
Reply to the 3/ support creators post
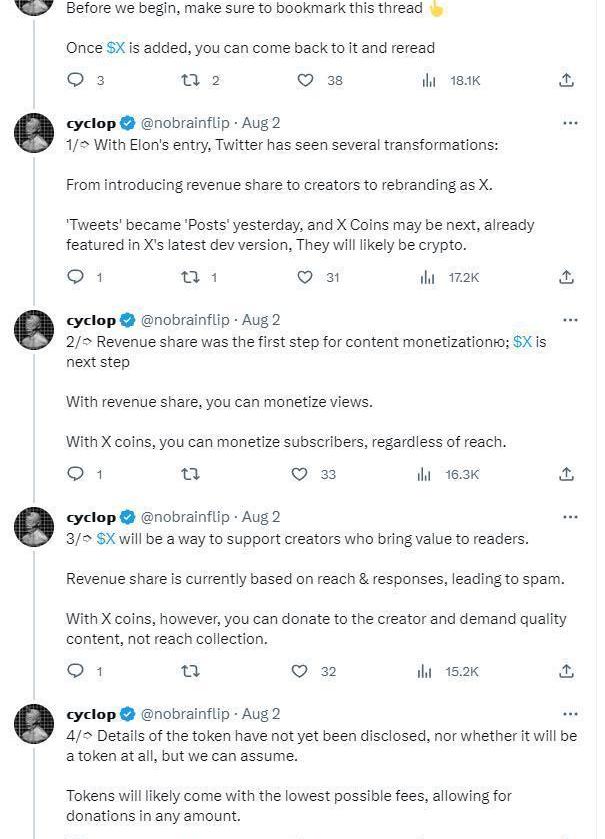(76, 671)
